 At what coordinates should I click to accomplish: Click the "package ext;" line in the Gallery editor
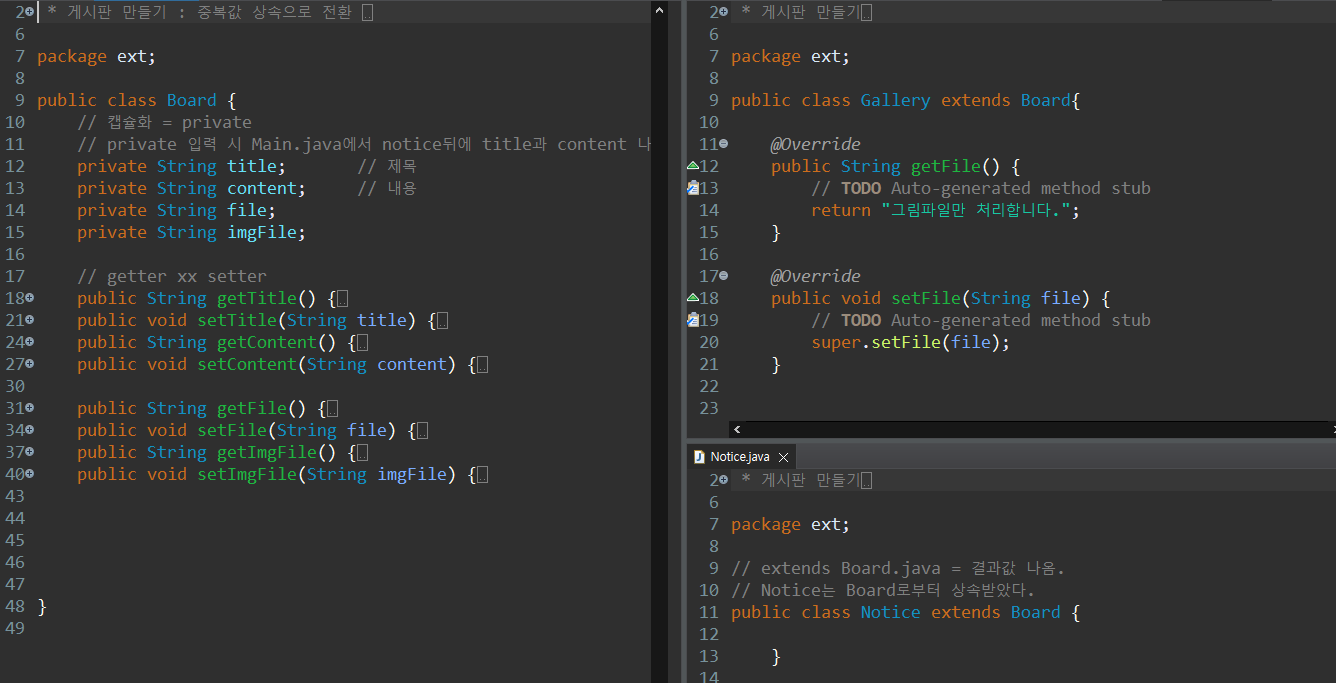790,56
